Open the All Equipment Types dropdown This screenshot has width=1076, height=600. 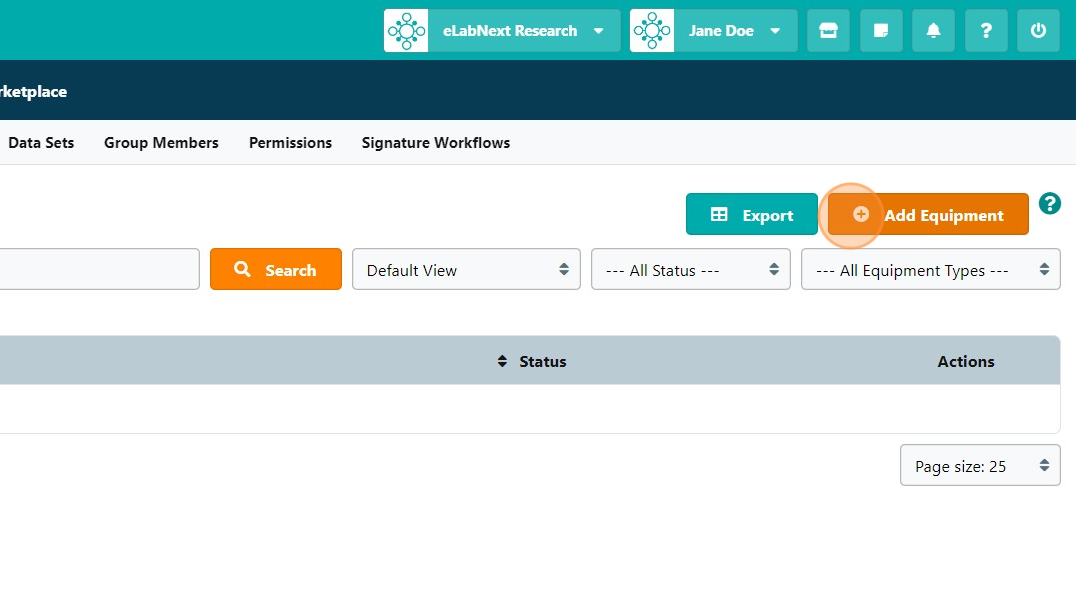[931, 270]
